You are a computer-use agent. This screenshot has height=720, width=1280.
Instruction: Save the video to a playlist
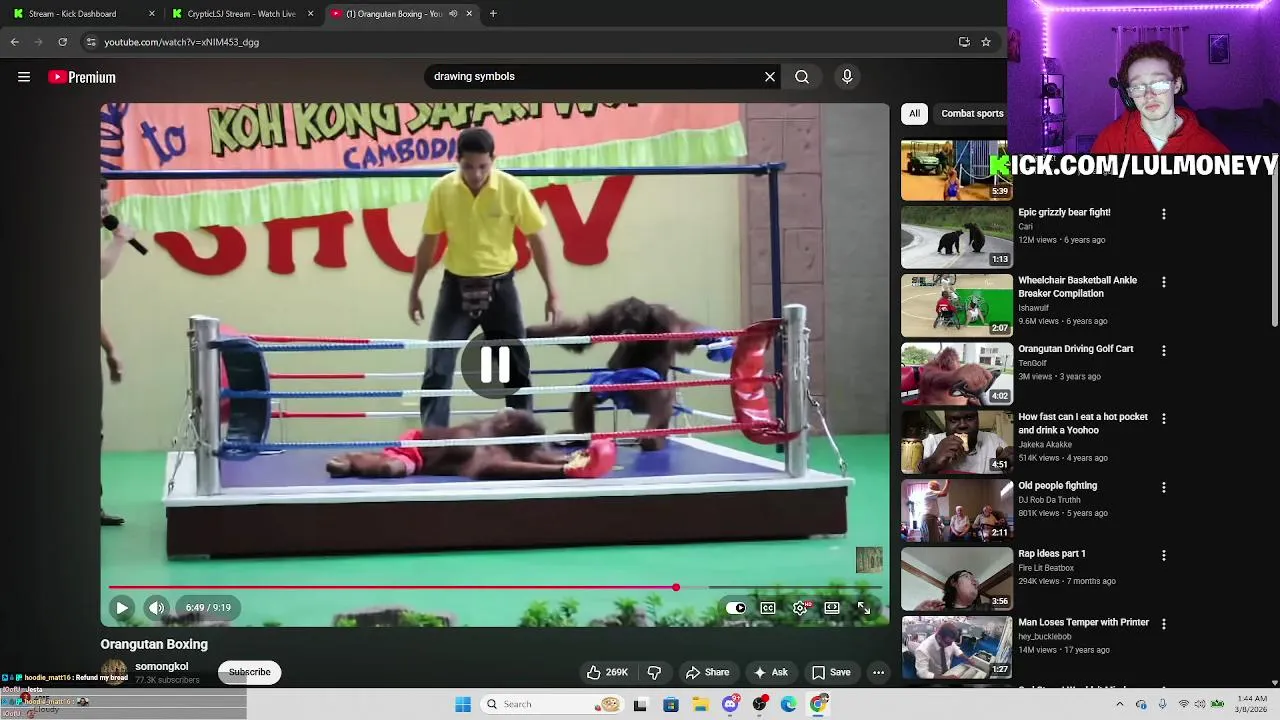tap(831, 672)
